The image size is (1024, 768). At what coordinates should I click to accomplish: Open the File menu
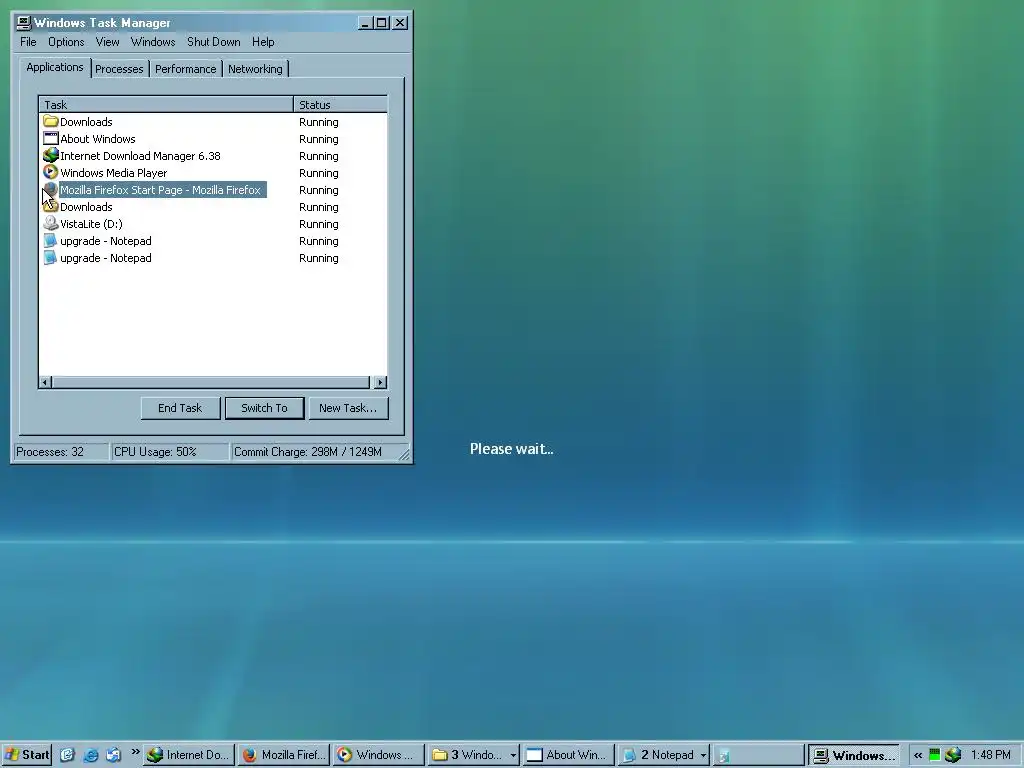click(x=28, y=42)
